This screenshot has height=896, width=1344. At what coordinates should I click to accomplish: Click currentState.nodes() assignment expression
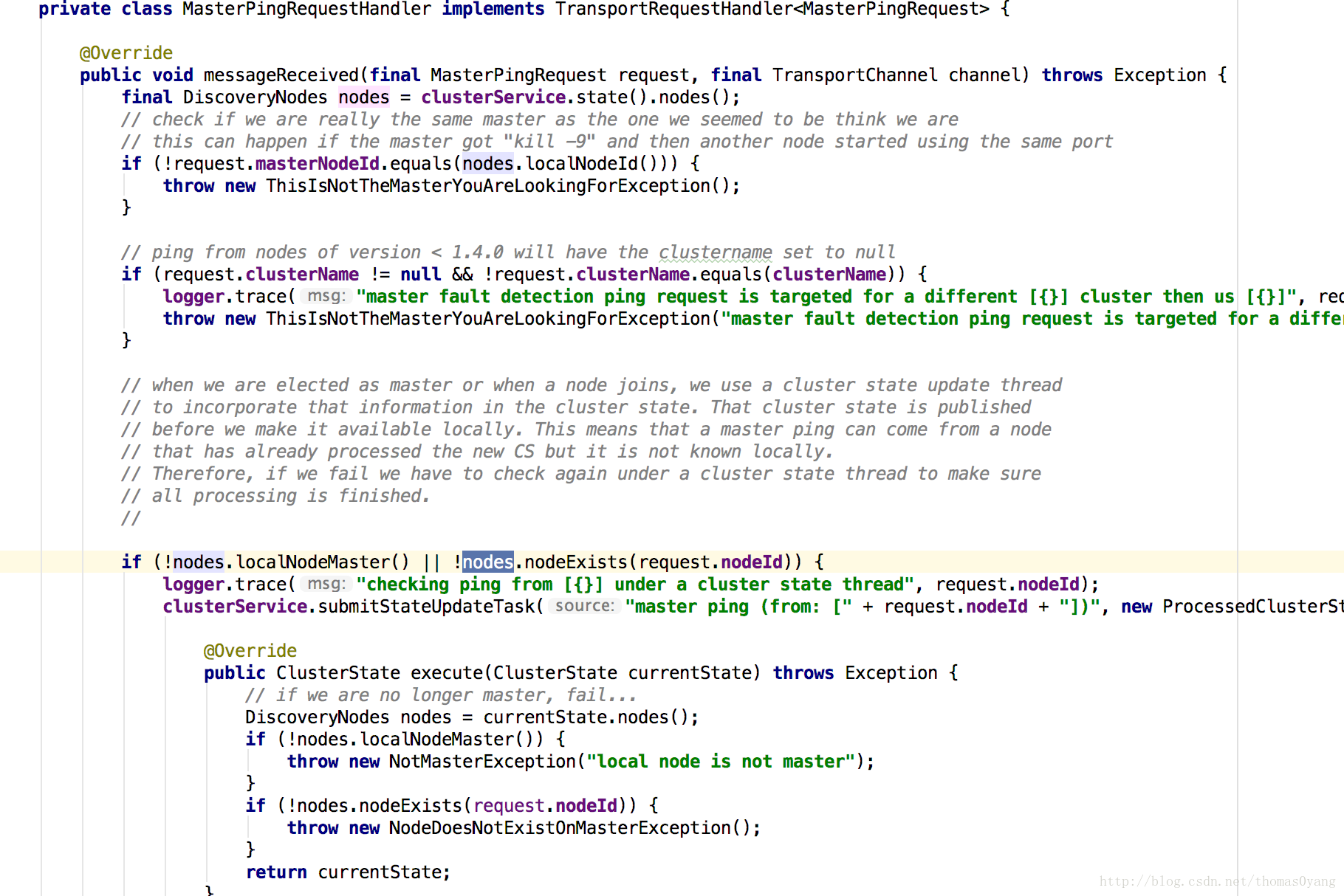pos(586,717)
